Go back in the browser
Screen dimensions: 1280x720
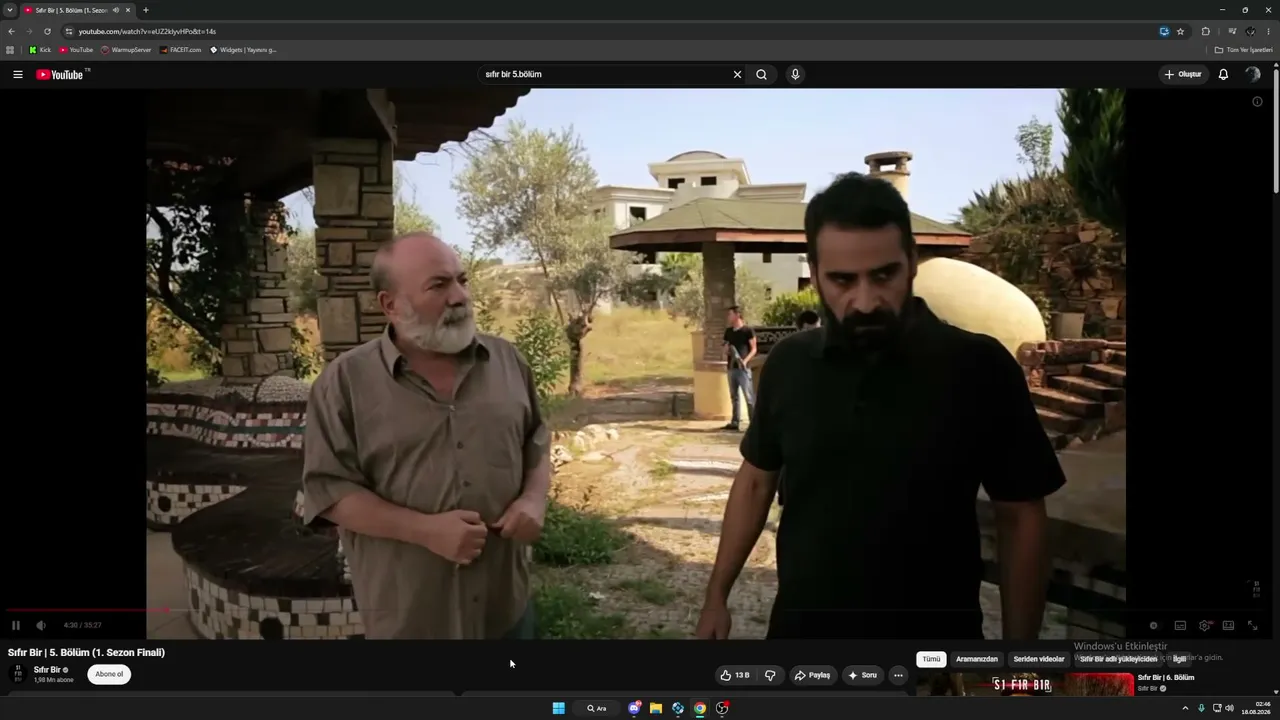pos(11,31)
